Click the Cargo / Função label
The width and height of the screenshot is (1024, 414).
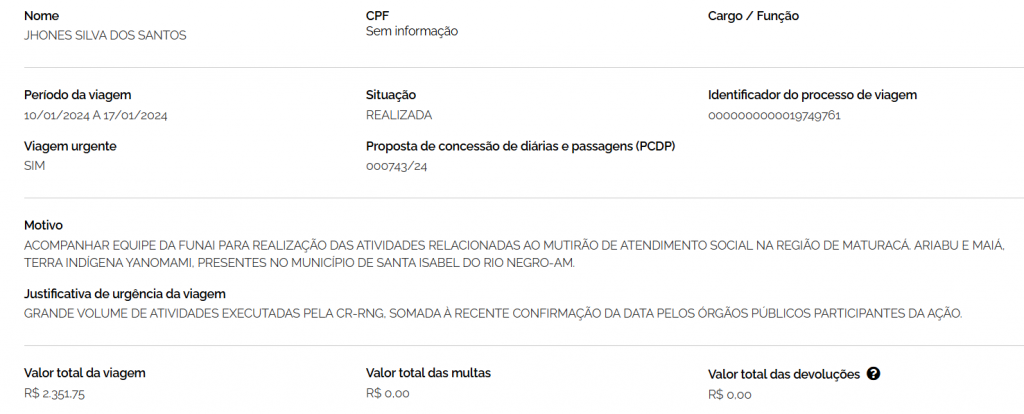tap(753, 16)
